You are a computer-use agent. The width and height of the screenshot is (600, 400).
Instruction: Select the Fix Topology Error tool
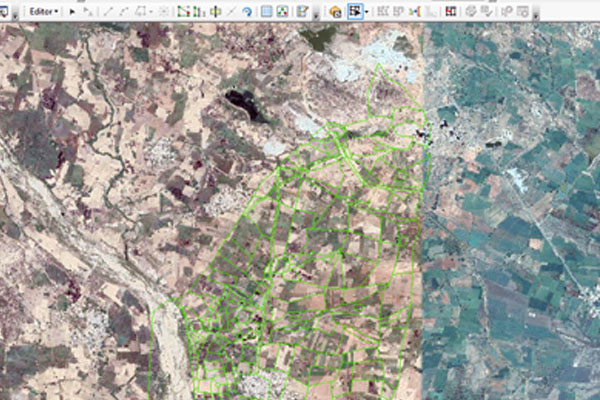pyautogui.click(x=507, y=11)
